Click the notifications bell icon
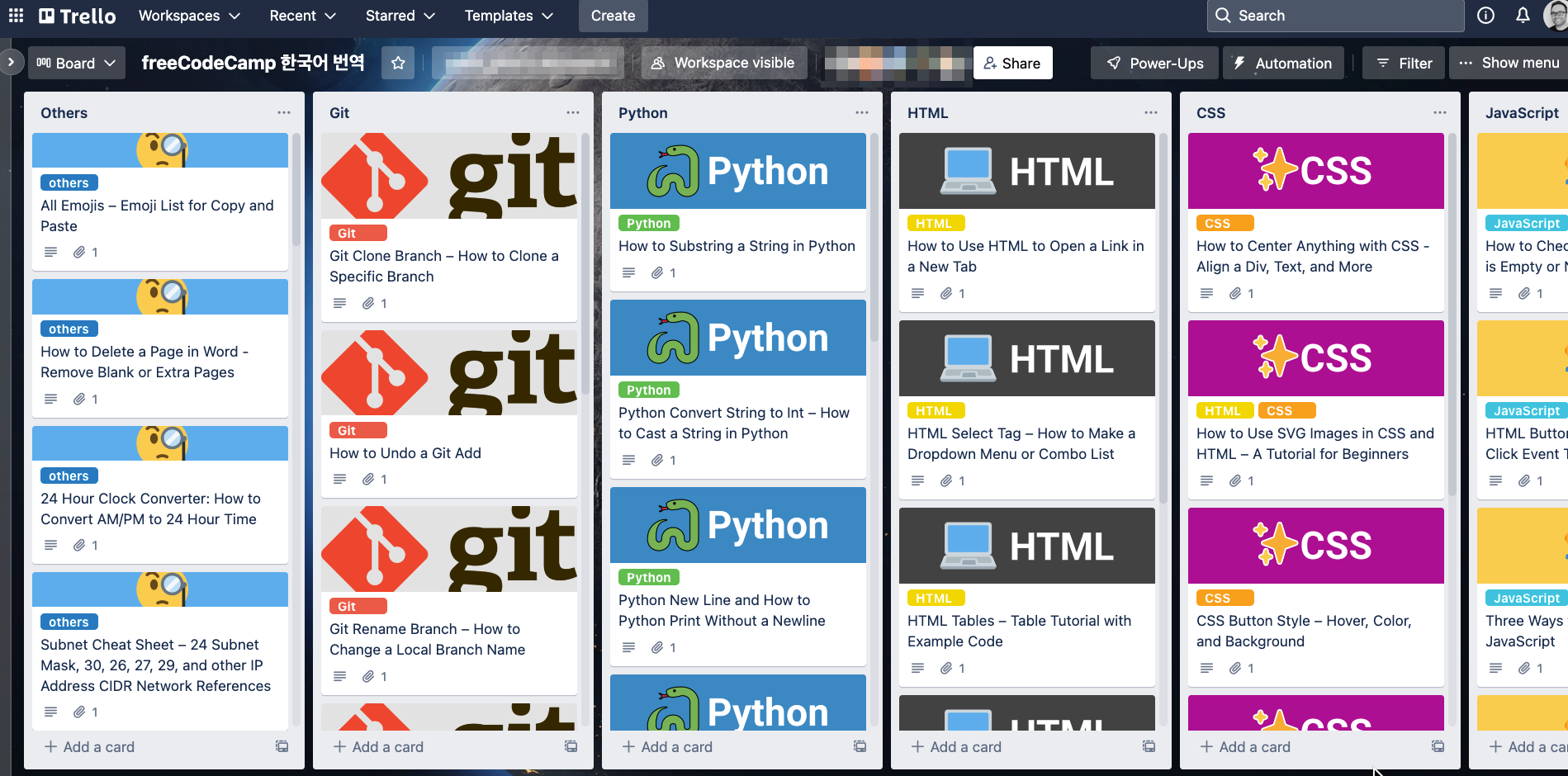This screenshot has width=1568, height=776. click(1523, 16)
